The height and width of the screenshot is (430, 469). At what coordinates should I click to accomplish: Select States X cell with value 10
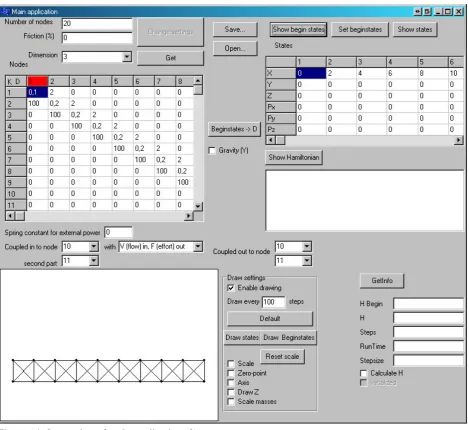point(456,73)
